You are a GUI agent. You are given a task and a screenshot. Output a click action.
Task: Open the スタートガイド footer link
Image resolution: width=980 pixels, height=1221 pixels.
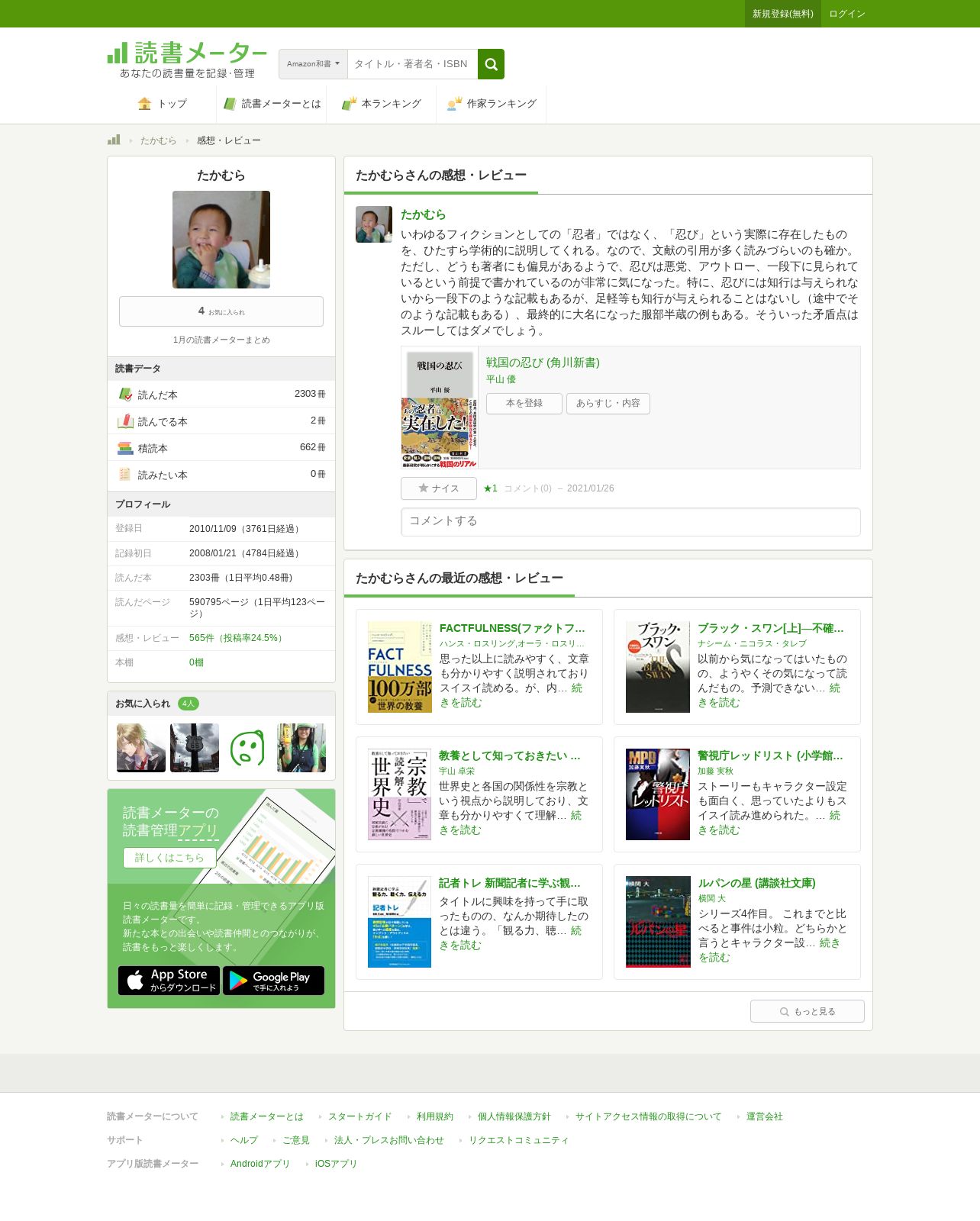tap(359, 1116)
